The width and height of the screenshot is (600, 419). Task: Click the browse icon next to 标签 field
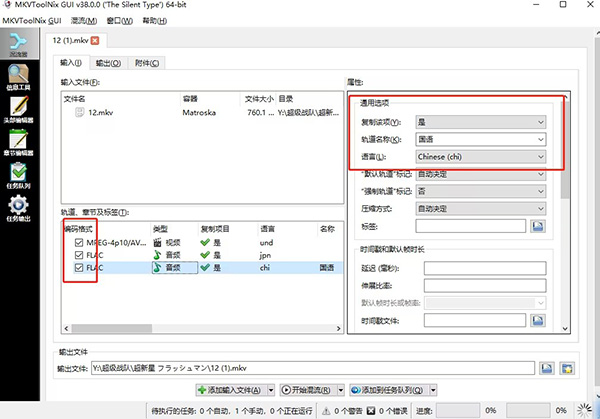[x=538, y=227]
